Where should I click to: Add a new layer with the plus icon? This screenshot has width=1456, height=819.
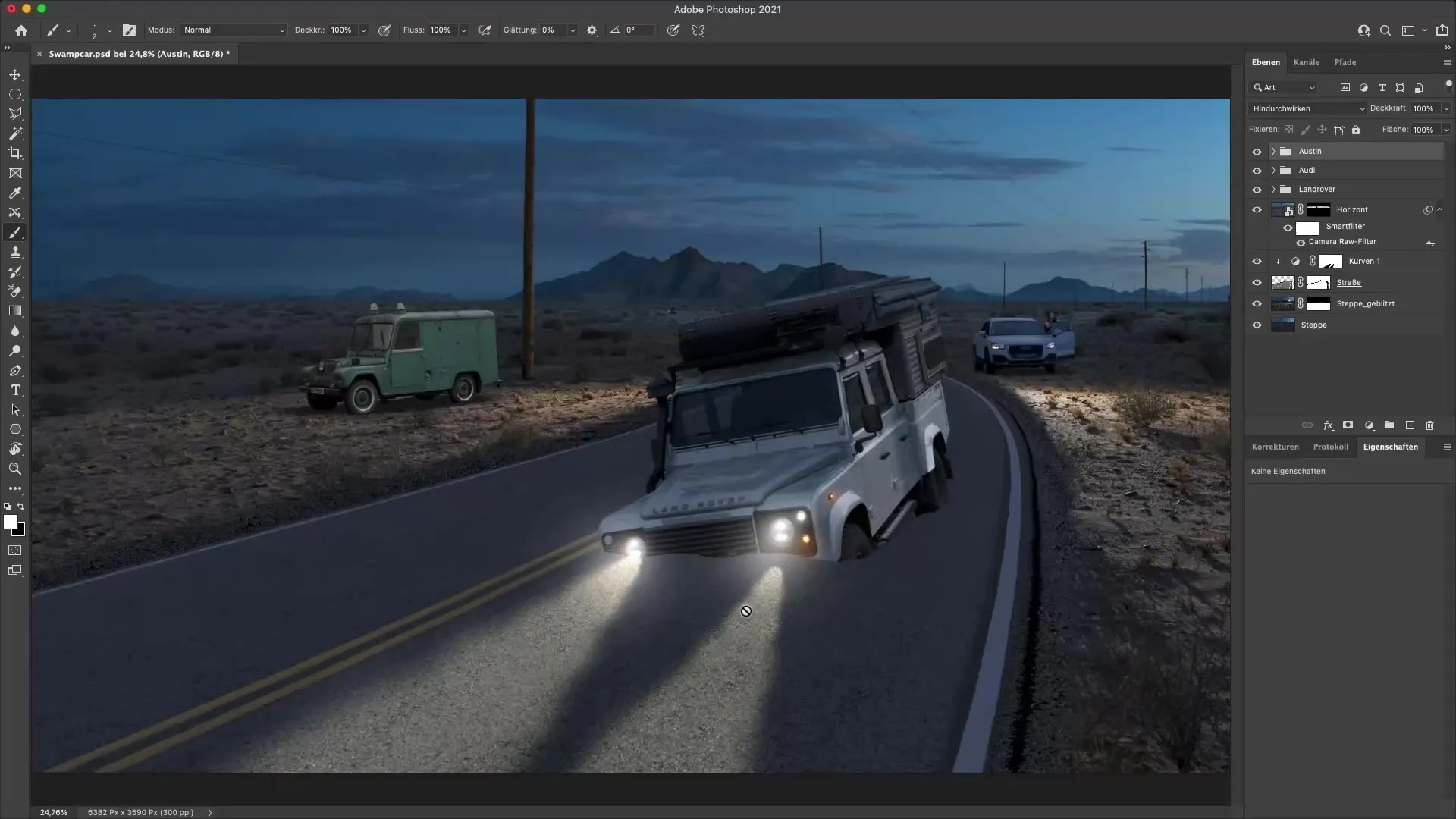point(1409,425)
